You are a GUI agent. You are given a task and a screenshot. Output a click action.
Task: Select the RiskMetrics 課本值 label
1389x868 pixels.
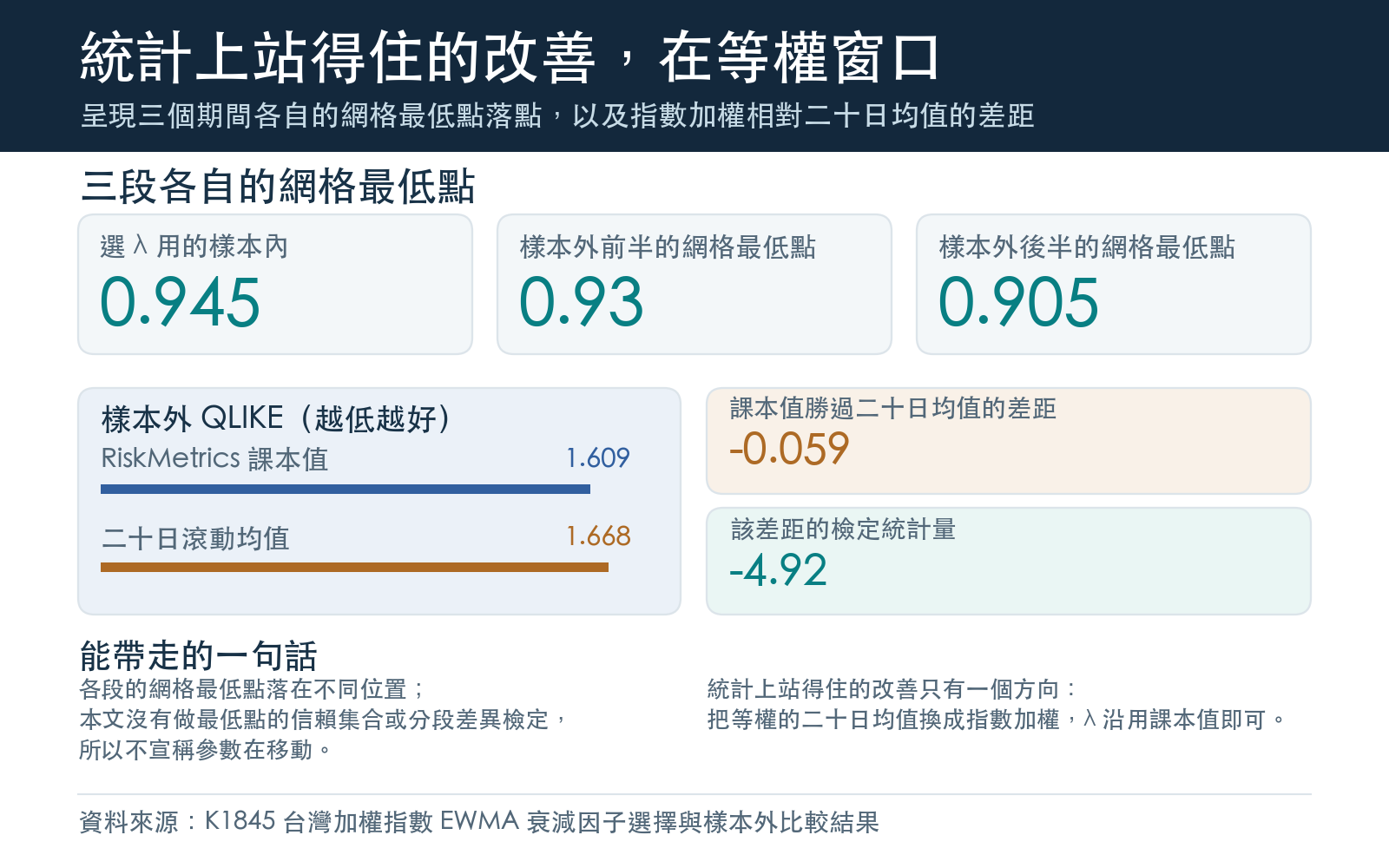[x=214, y=458]
